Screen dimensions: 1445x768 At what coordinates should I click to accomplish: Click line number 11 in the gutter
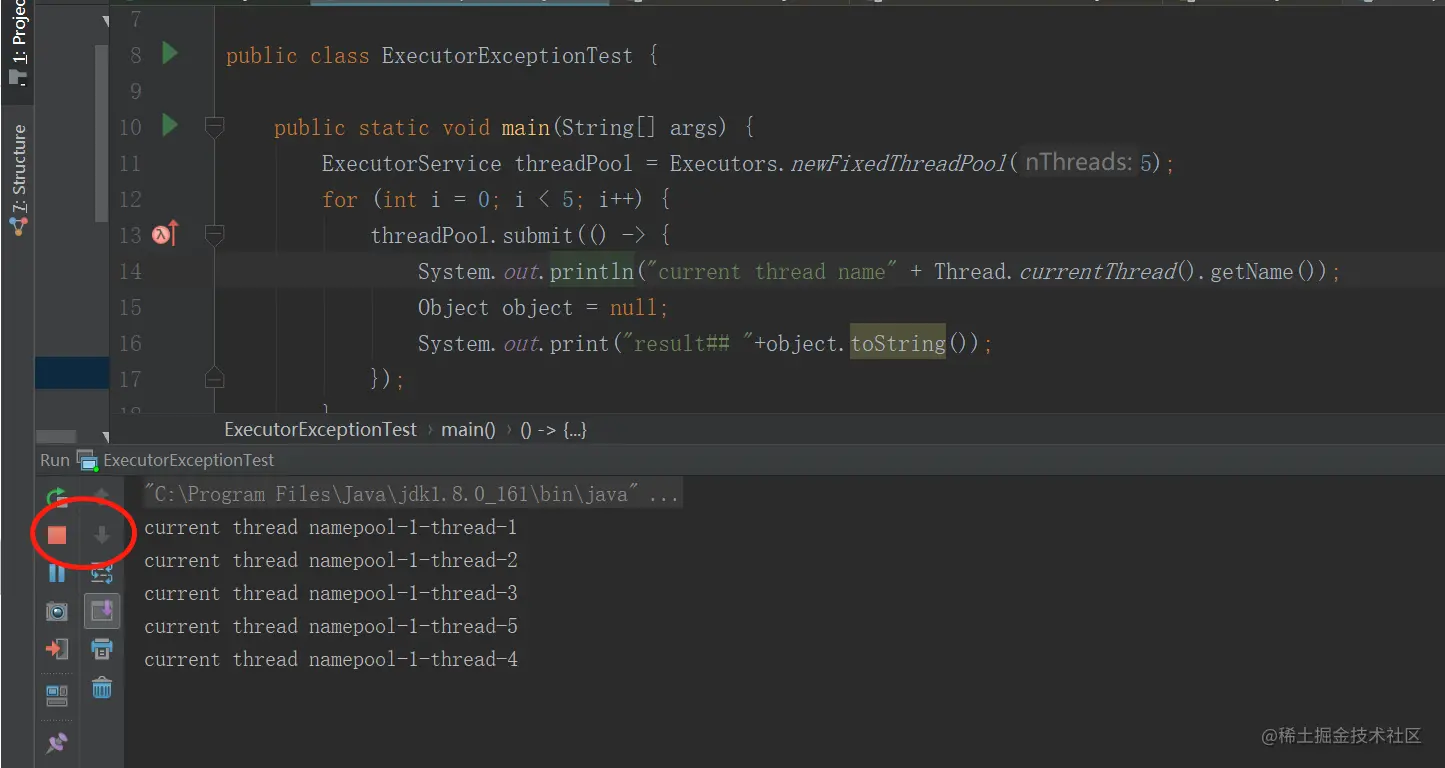pyautogui.click(x=130, y=163)
